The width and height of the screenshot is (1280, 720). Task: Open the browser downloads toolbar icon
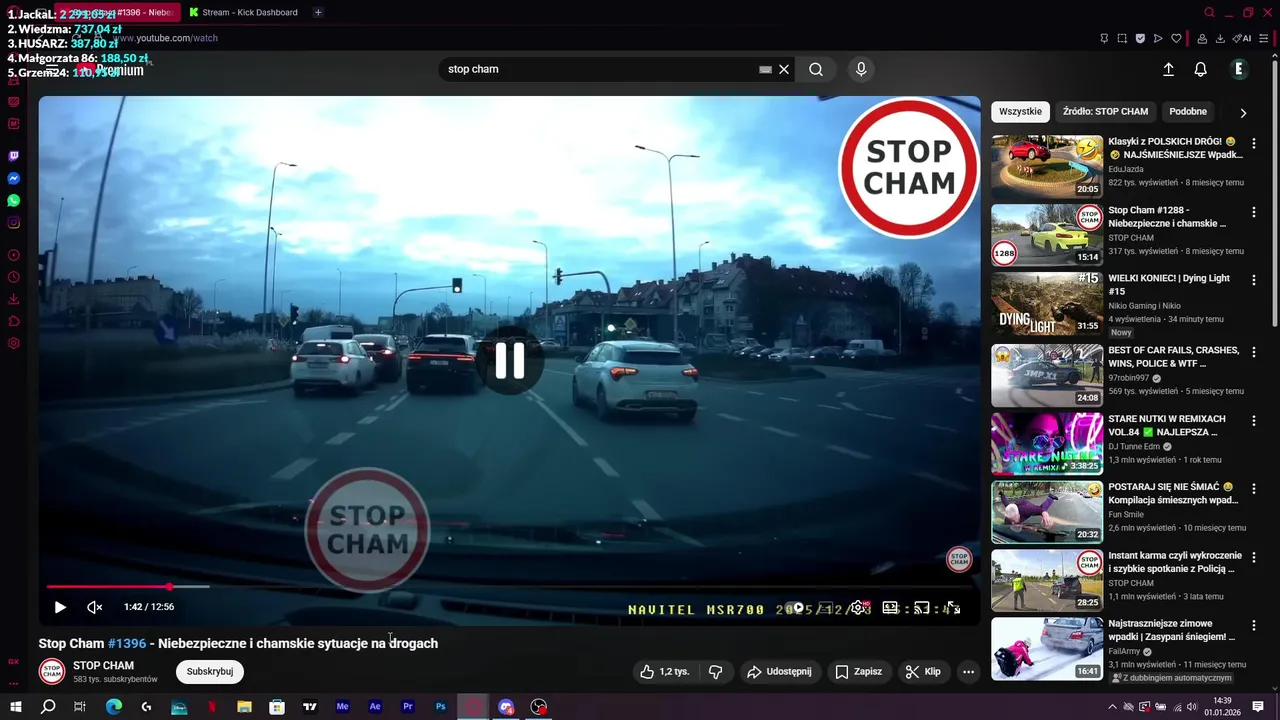click(x=1220, y=38)
